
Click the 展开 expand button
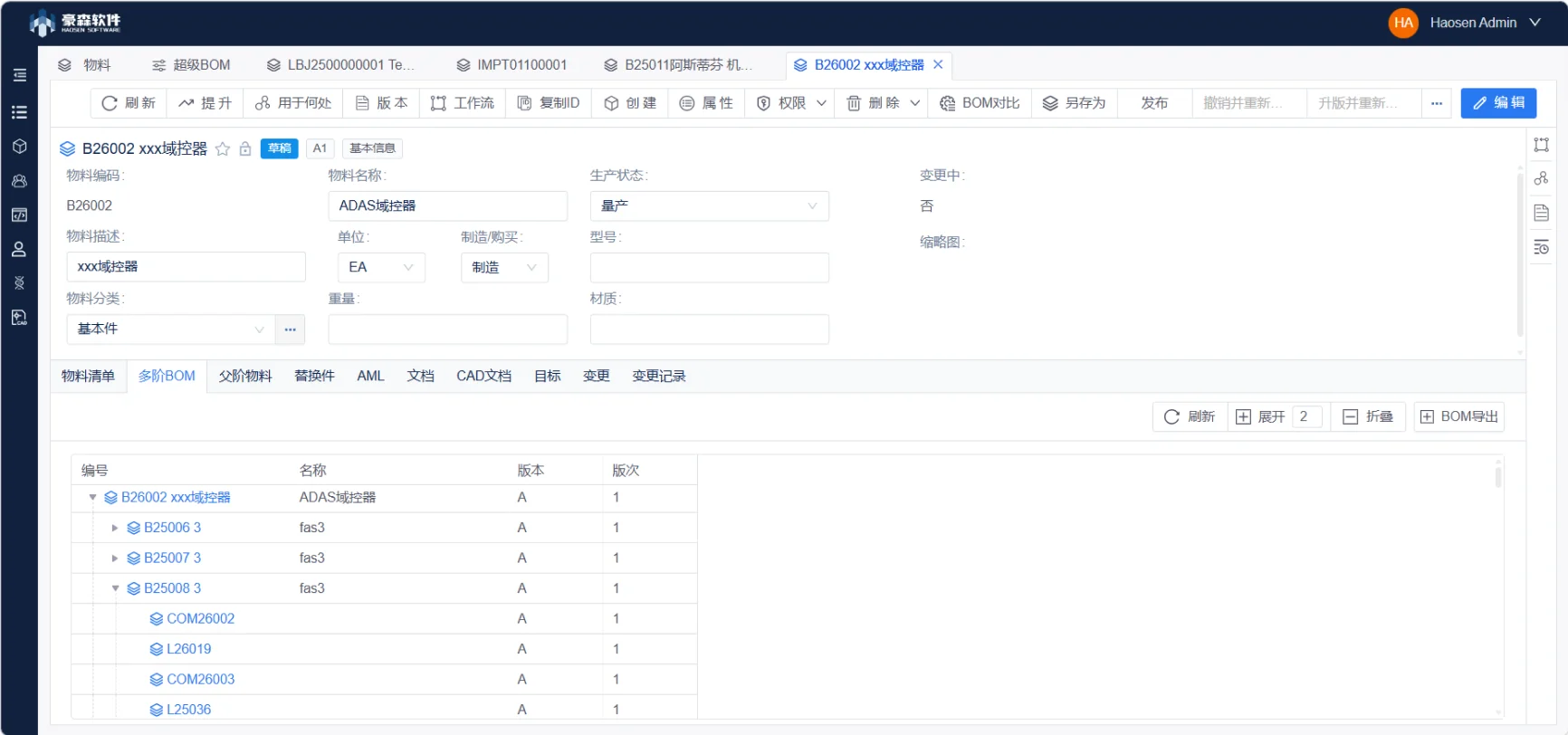1261,416
